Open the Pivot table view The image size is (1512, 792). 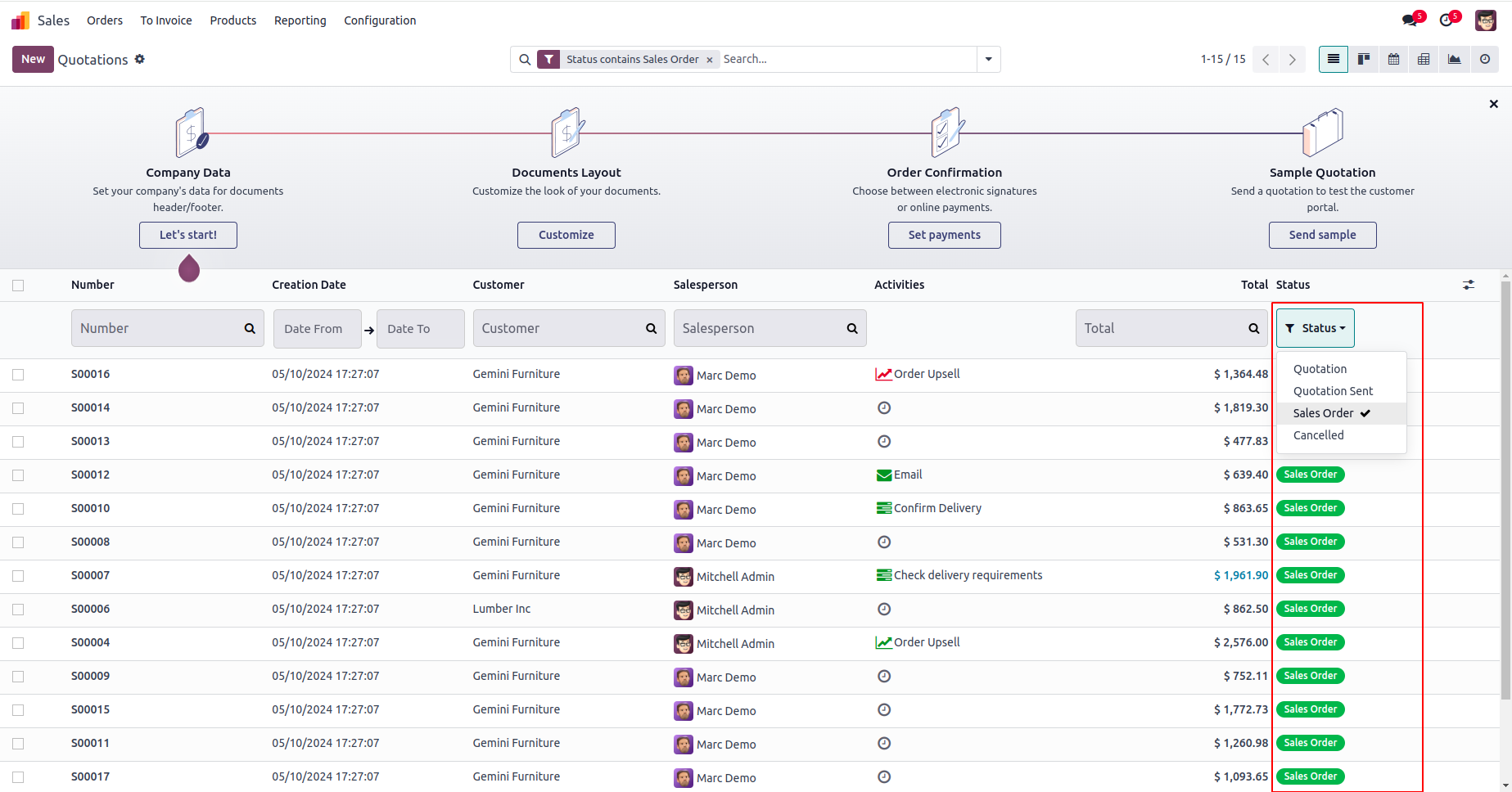(x=1424, y=59)
